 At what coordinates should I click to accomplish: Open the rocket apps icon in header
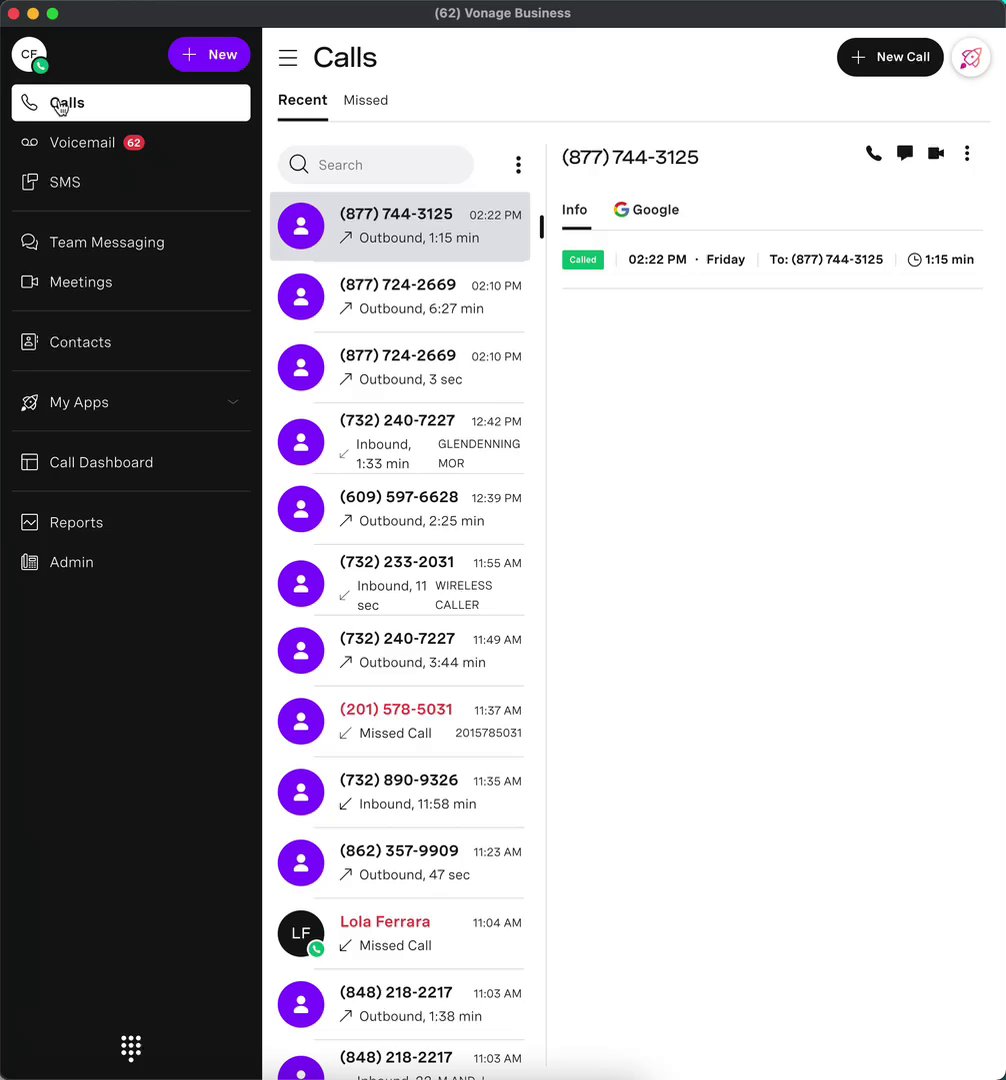tap(971, 57)
